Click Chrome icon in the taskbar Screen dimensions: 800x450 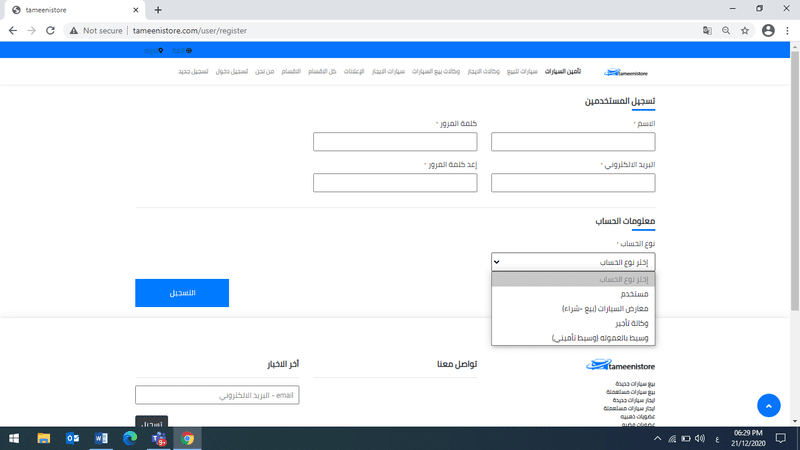187,438
